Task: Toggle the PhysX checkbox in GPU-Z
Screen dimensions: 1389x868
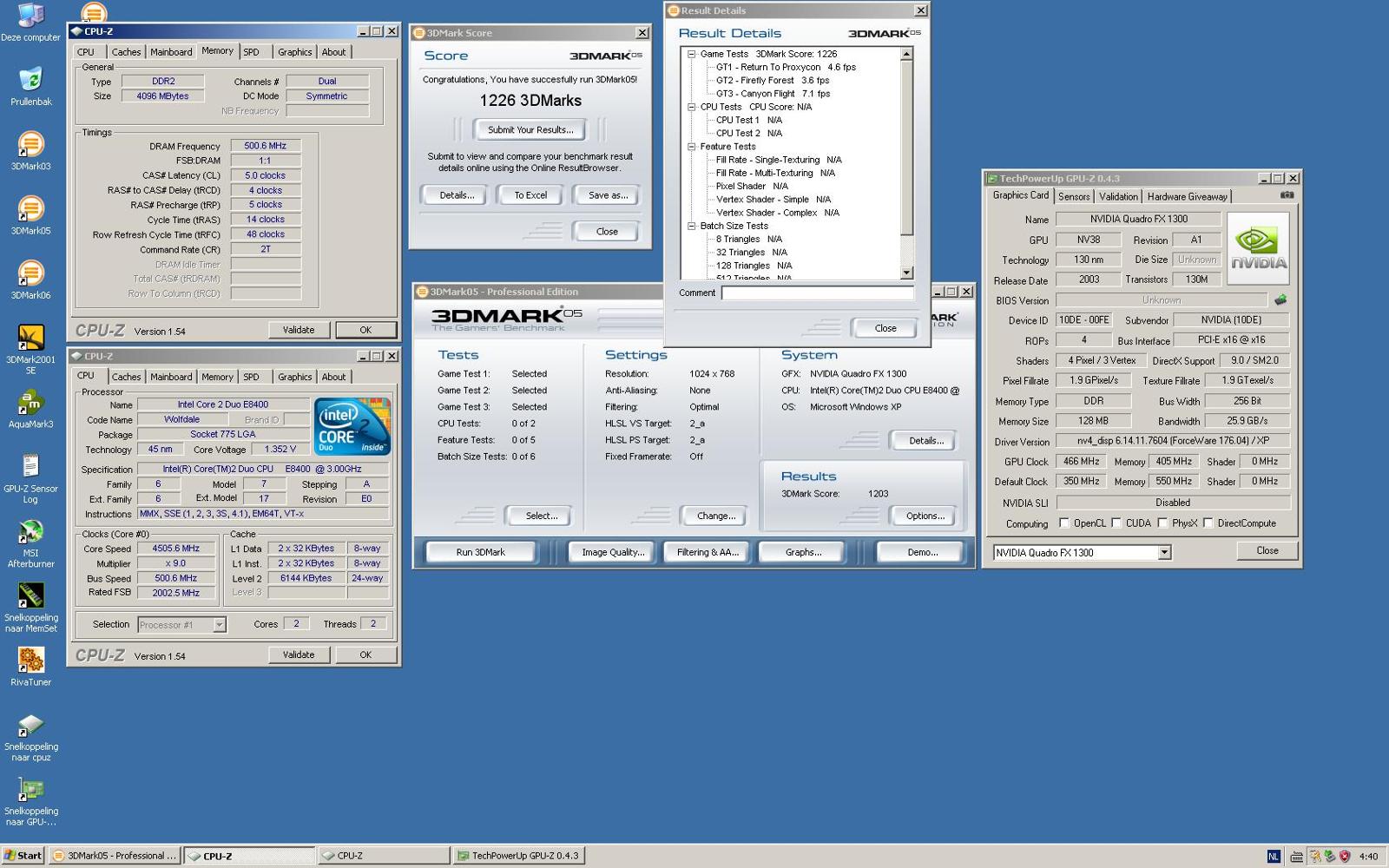Action: 1162,523
